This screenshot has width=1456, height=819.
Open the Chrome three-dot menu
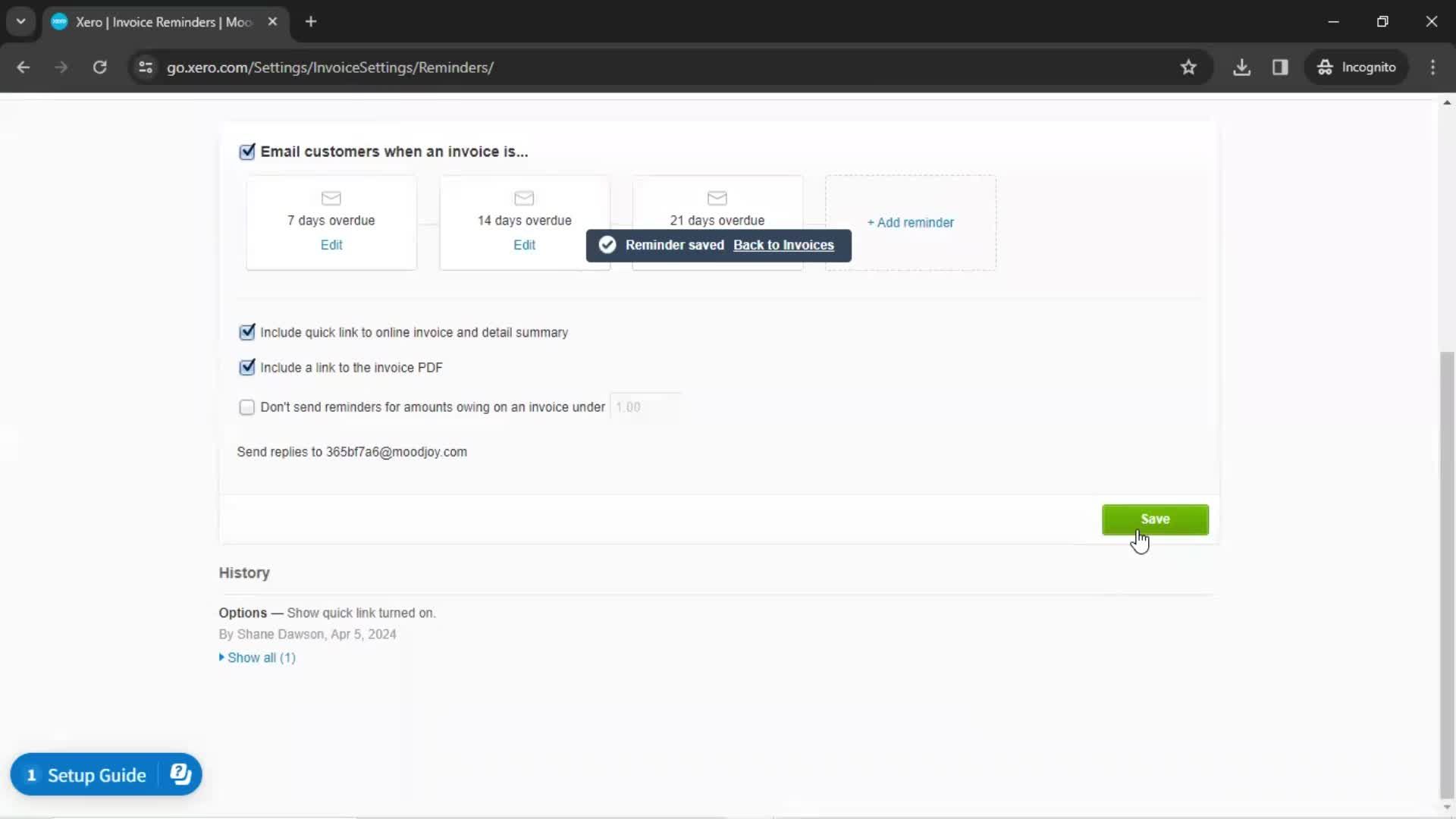click(1432, 67)
